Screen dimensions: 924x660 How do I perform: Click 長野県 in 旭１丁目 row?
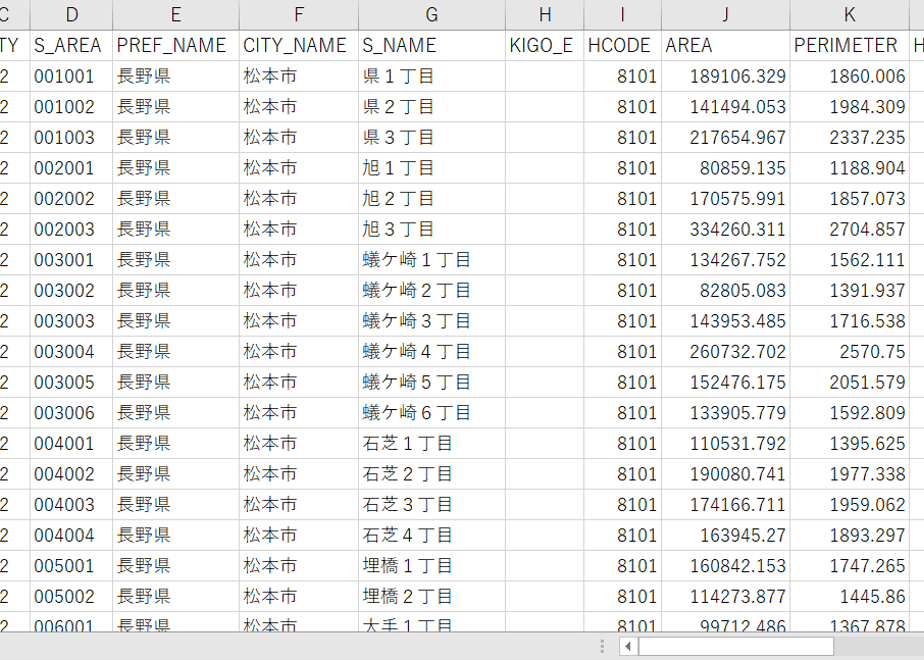(x=176, y=168)
